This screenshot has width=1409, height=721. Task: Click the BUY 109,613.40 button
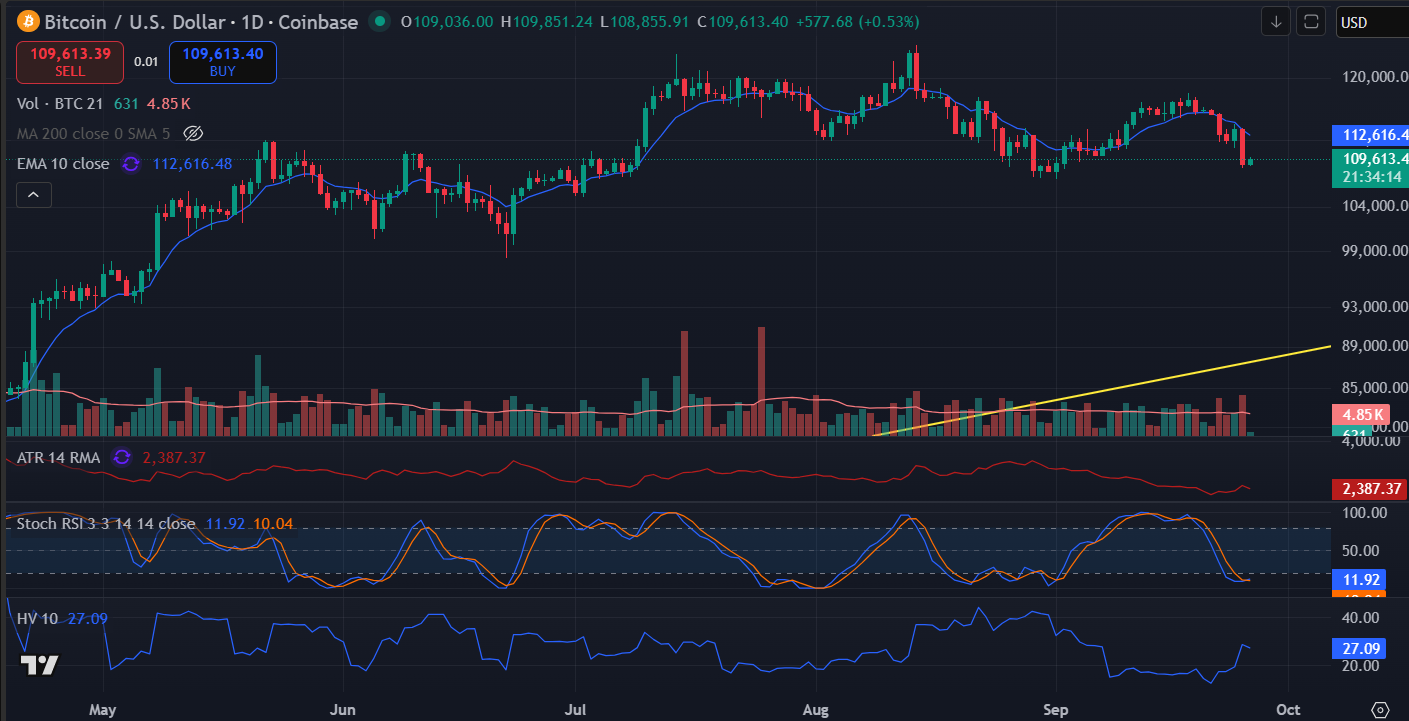click(x=223, y=62)
